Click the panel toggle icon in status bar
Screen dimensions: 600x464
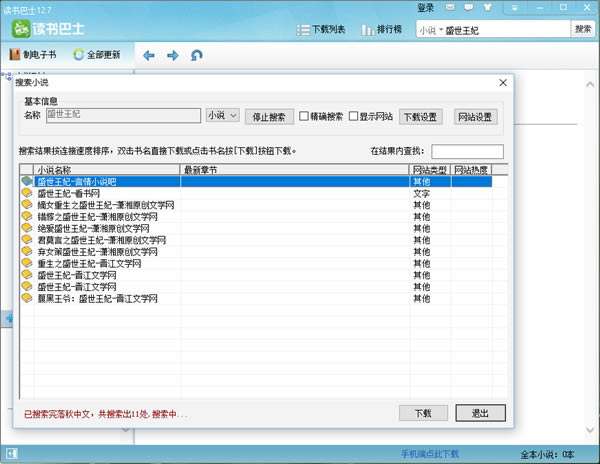(x=12, y=454)
